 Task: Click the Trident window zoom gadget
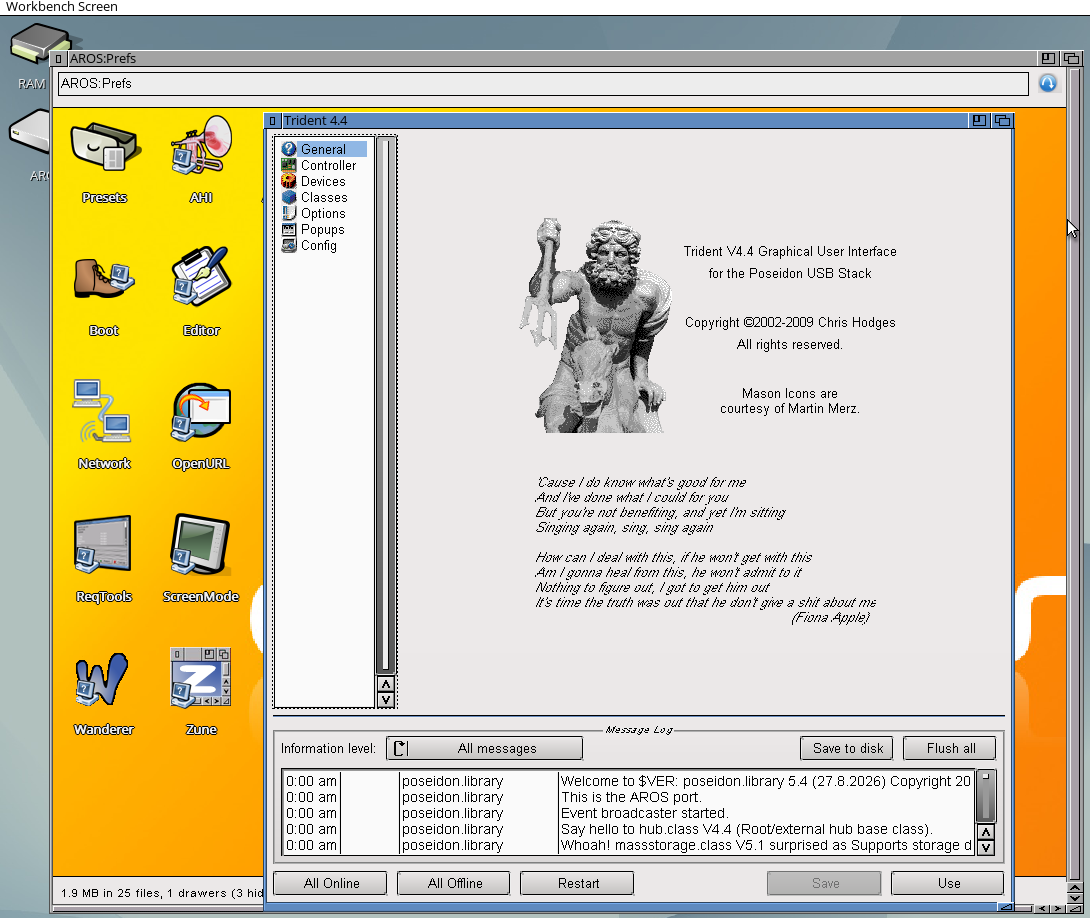979,120
